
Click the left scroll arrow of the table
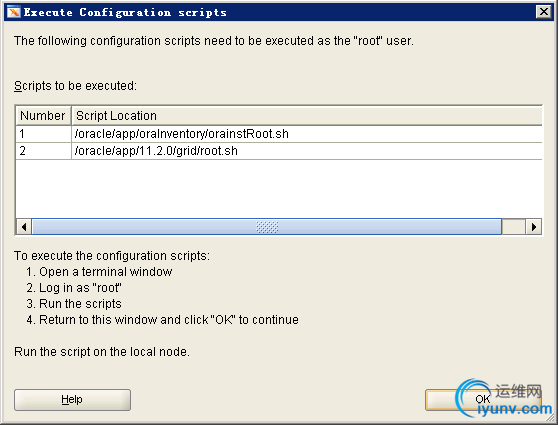24,227
